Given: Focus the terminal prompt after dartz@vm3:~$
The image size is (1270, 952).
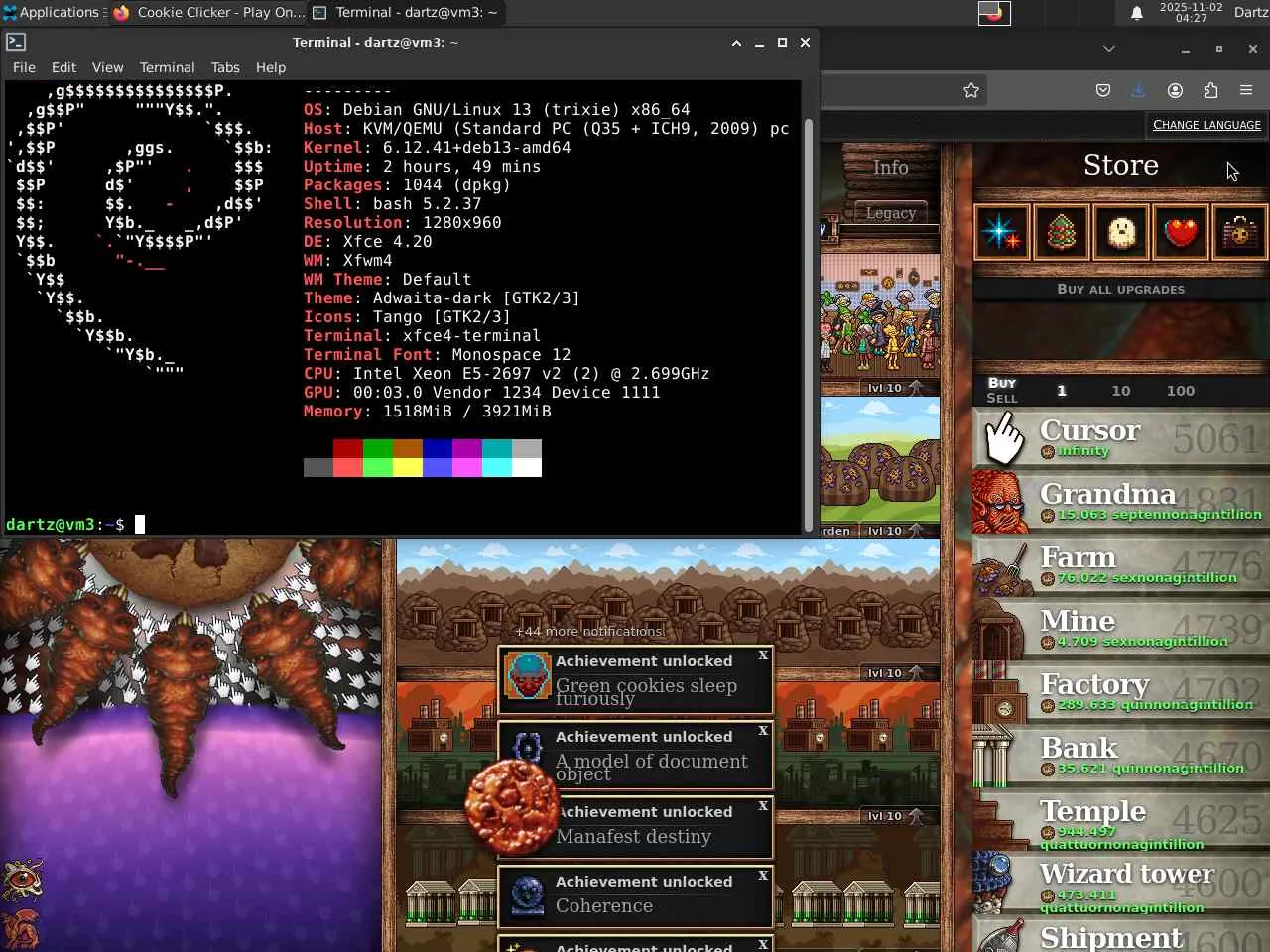Looking at the screenshot, I should (x=140, y=524).
